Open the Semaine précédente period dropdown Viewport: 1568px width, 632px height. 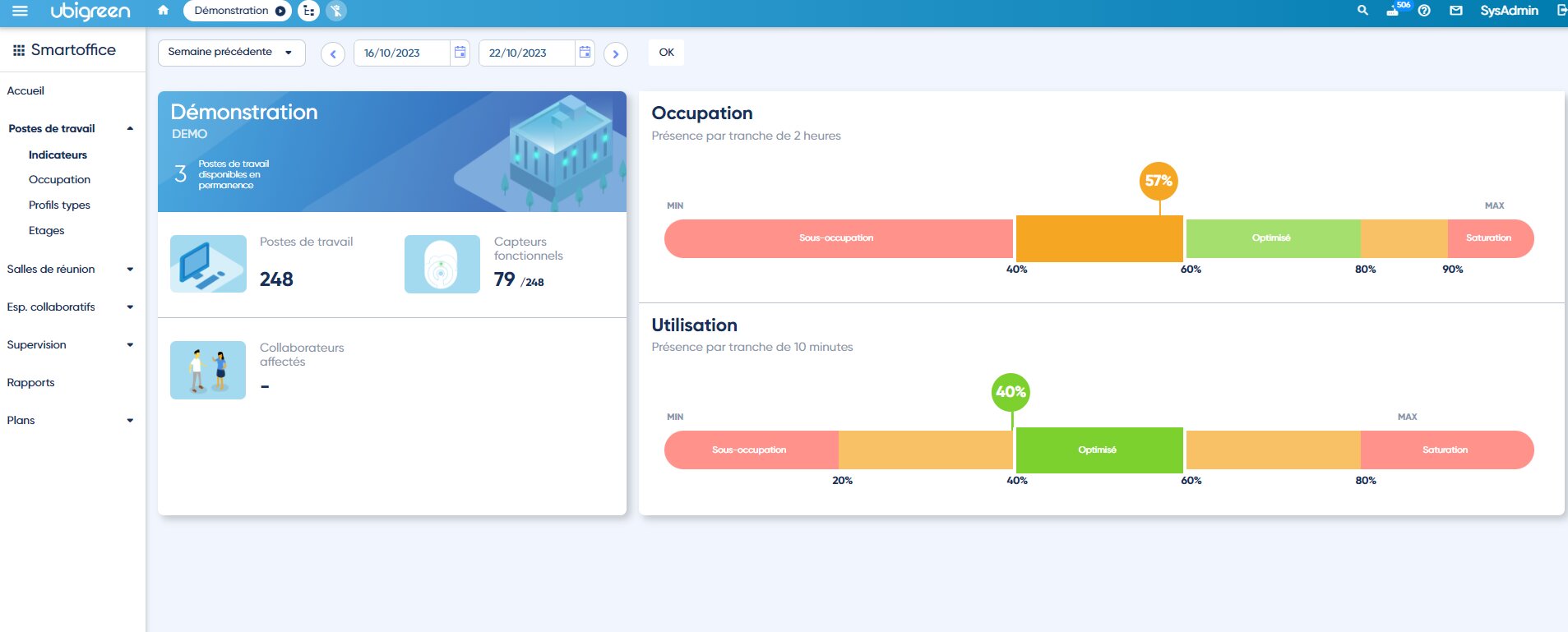pos(231,53)
